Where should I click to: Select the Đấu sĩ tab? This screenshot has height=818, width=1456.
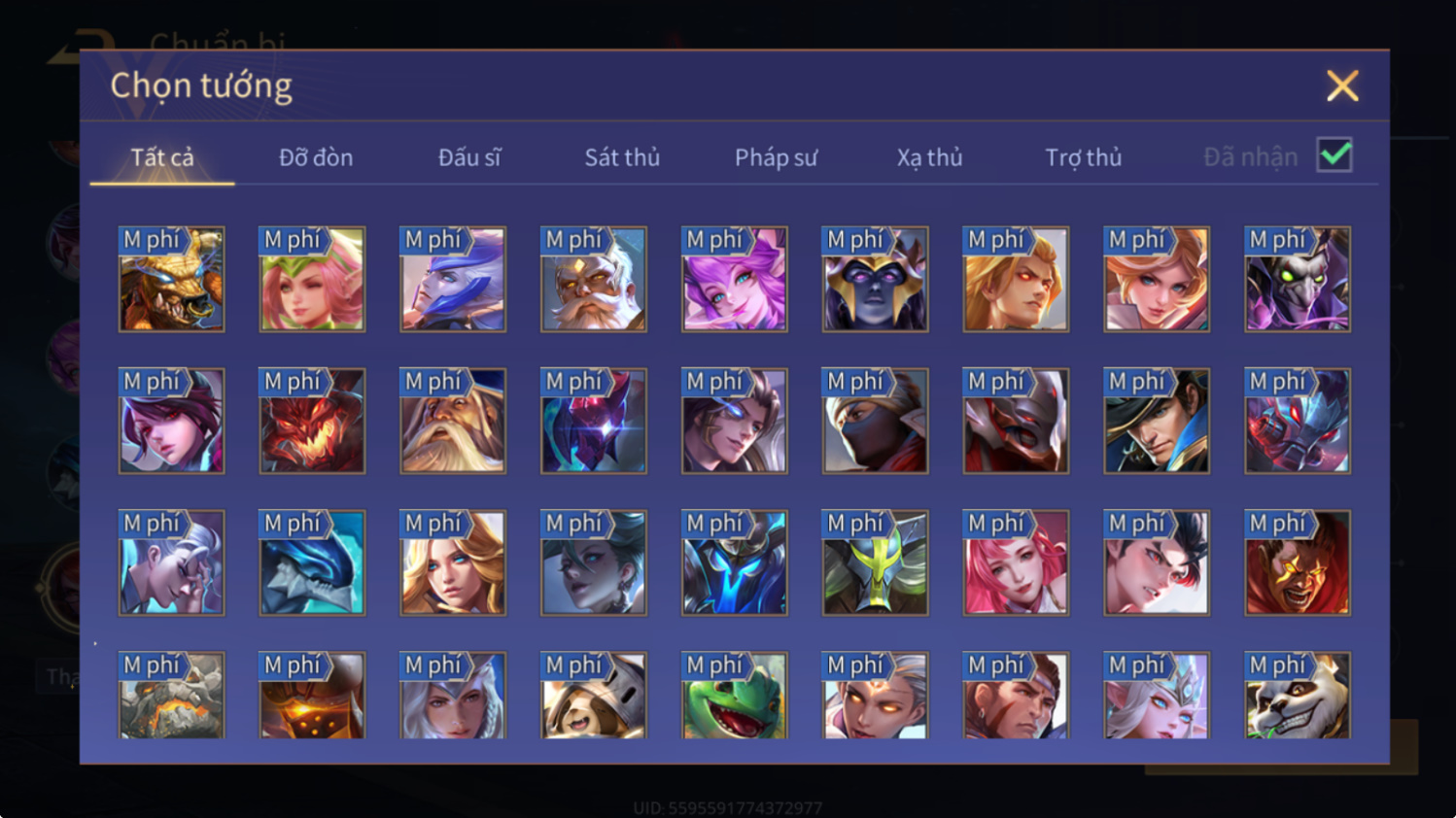coord(469,157)
